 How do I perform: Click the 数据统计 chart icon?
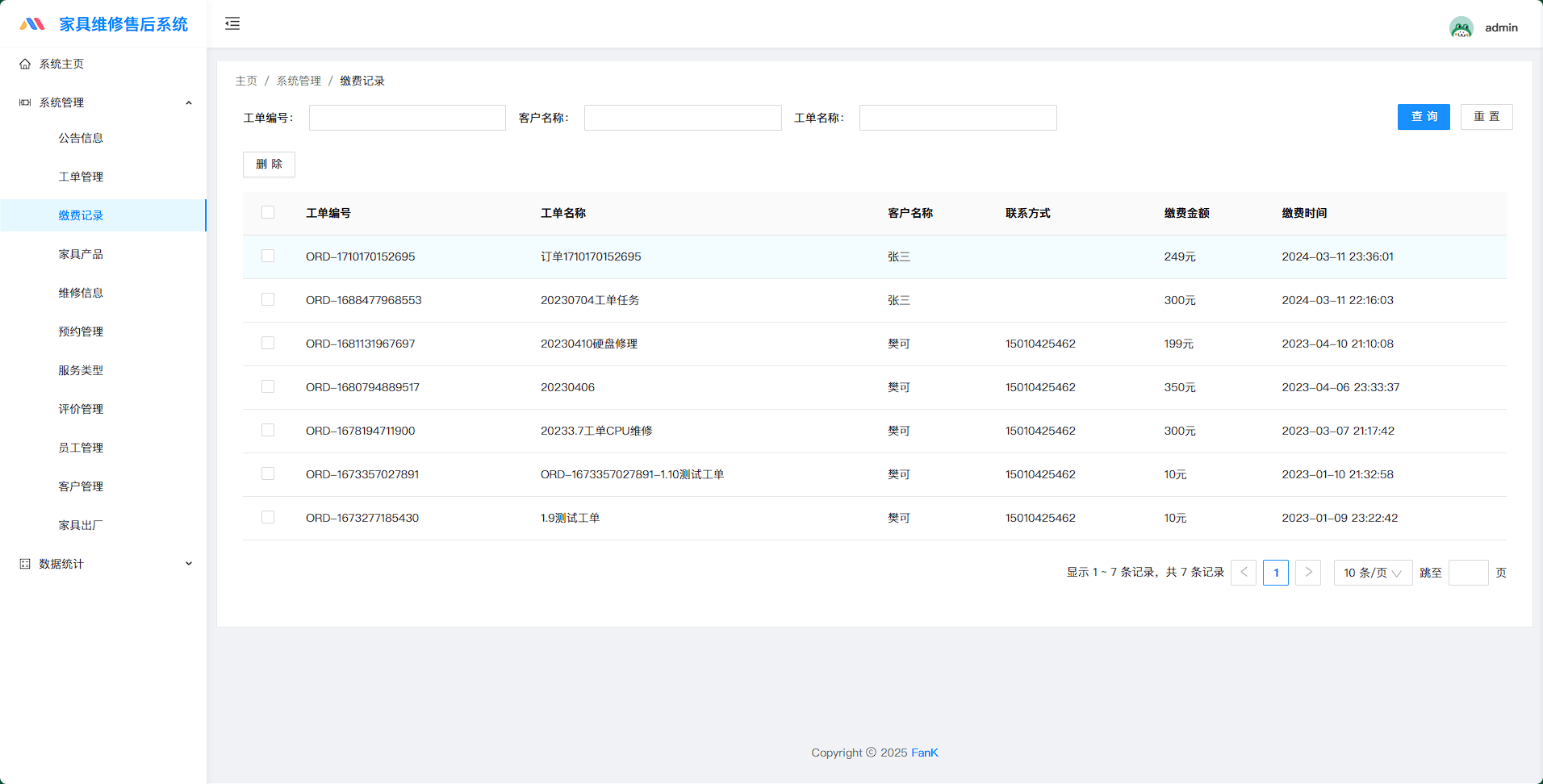(25, 564)
